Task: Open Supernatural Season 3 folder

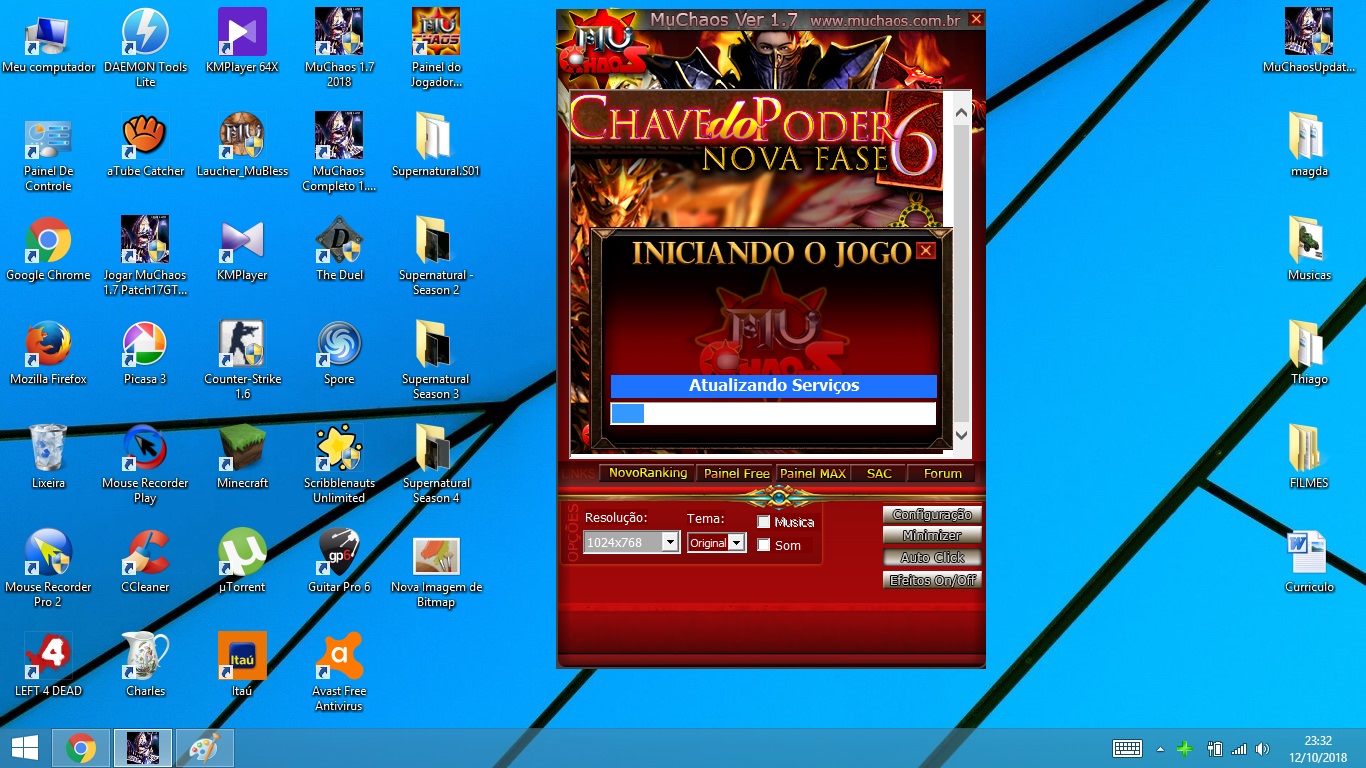Action: coord(436,360)
